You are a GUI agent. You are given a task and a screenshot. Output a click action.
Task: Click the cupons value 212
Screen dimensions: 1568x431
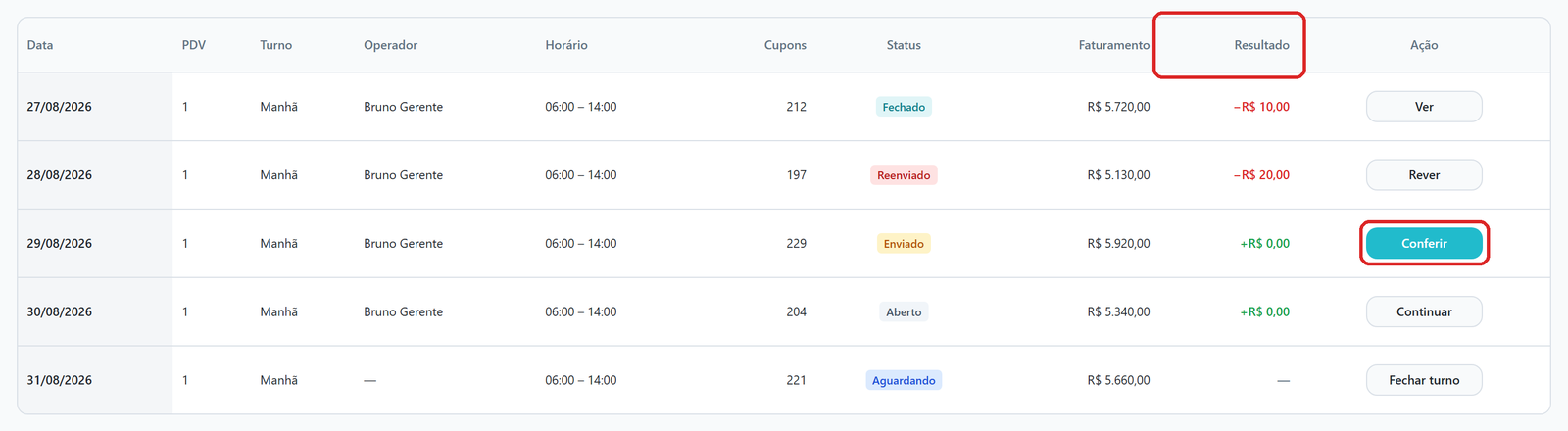coord(796,107)
